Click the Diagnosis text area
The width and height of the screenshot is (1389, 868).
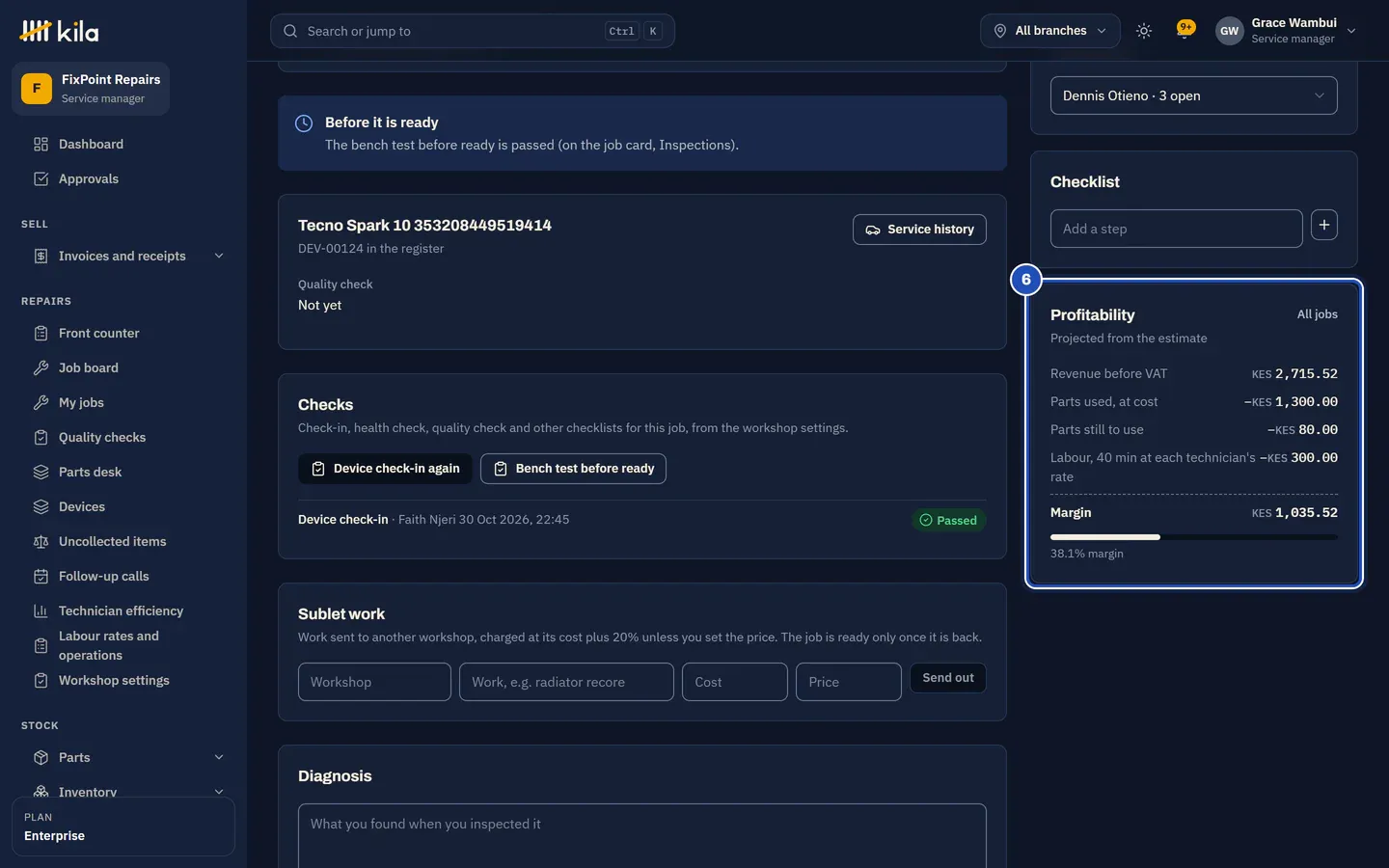pos(642,836)
